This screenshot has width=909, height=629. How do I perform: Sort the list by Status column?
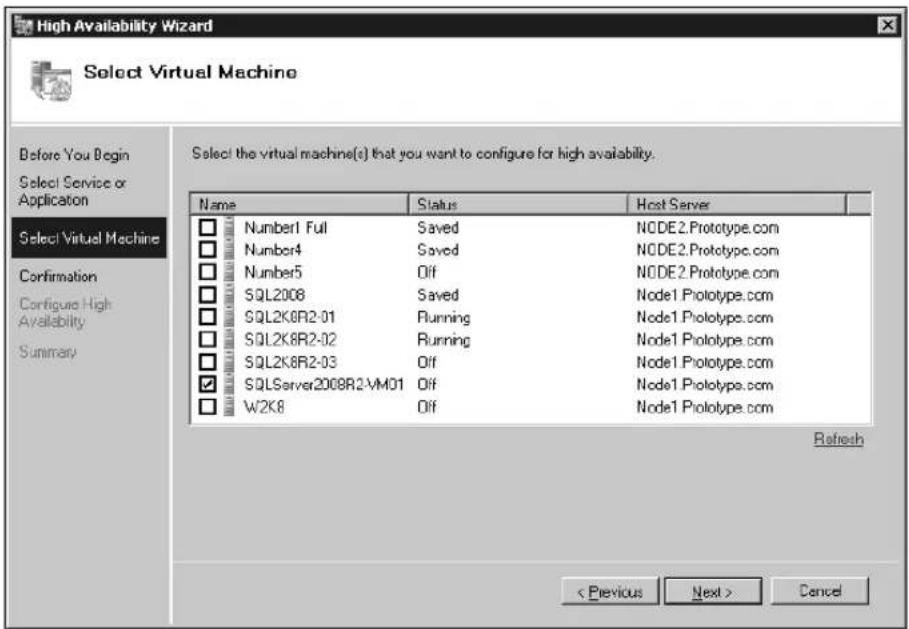[518, 204]
